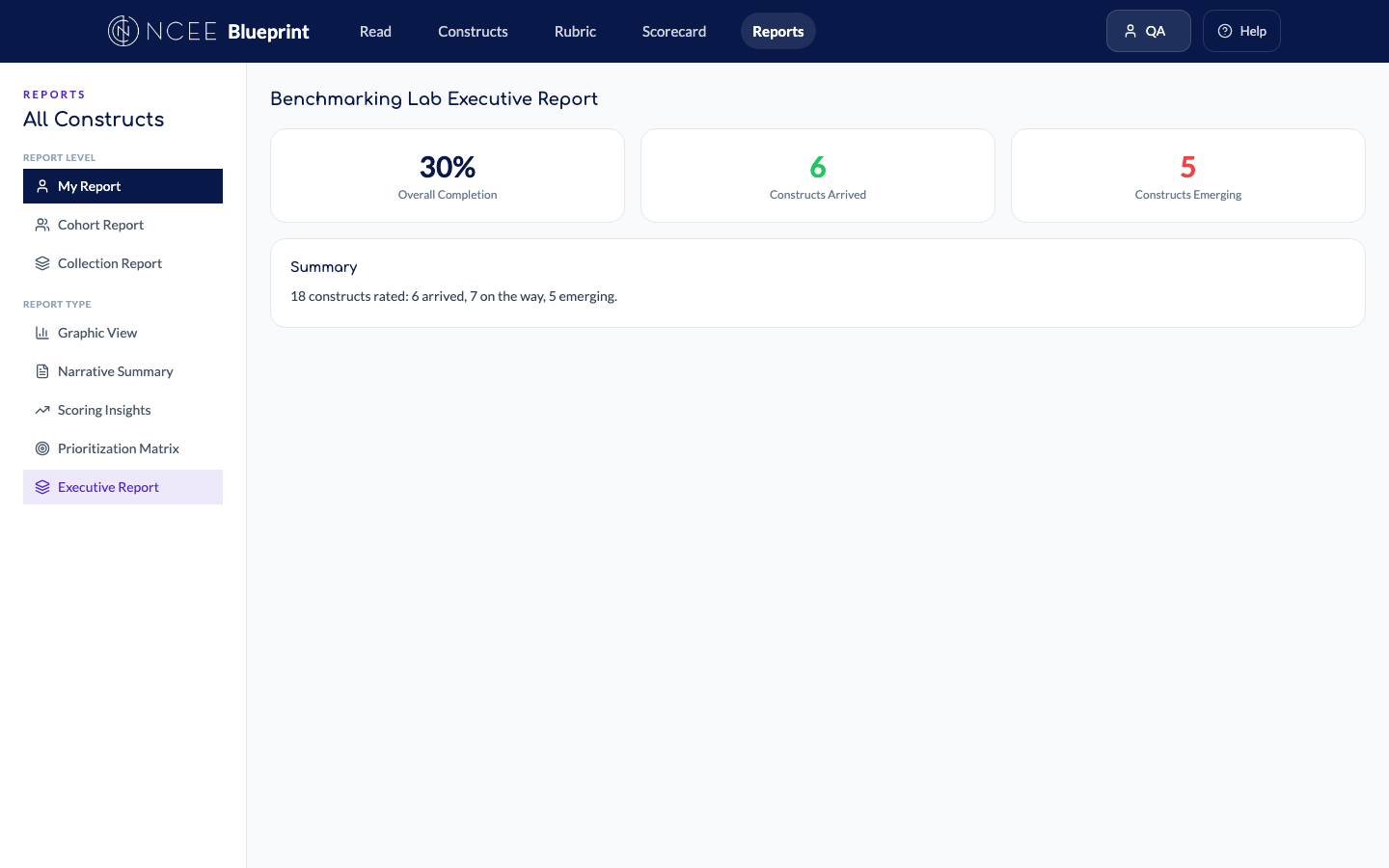Viewport: 1389px width, 868px height.
Task: Click the layers icon beside Collection Report
Action: coord(42,263)
